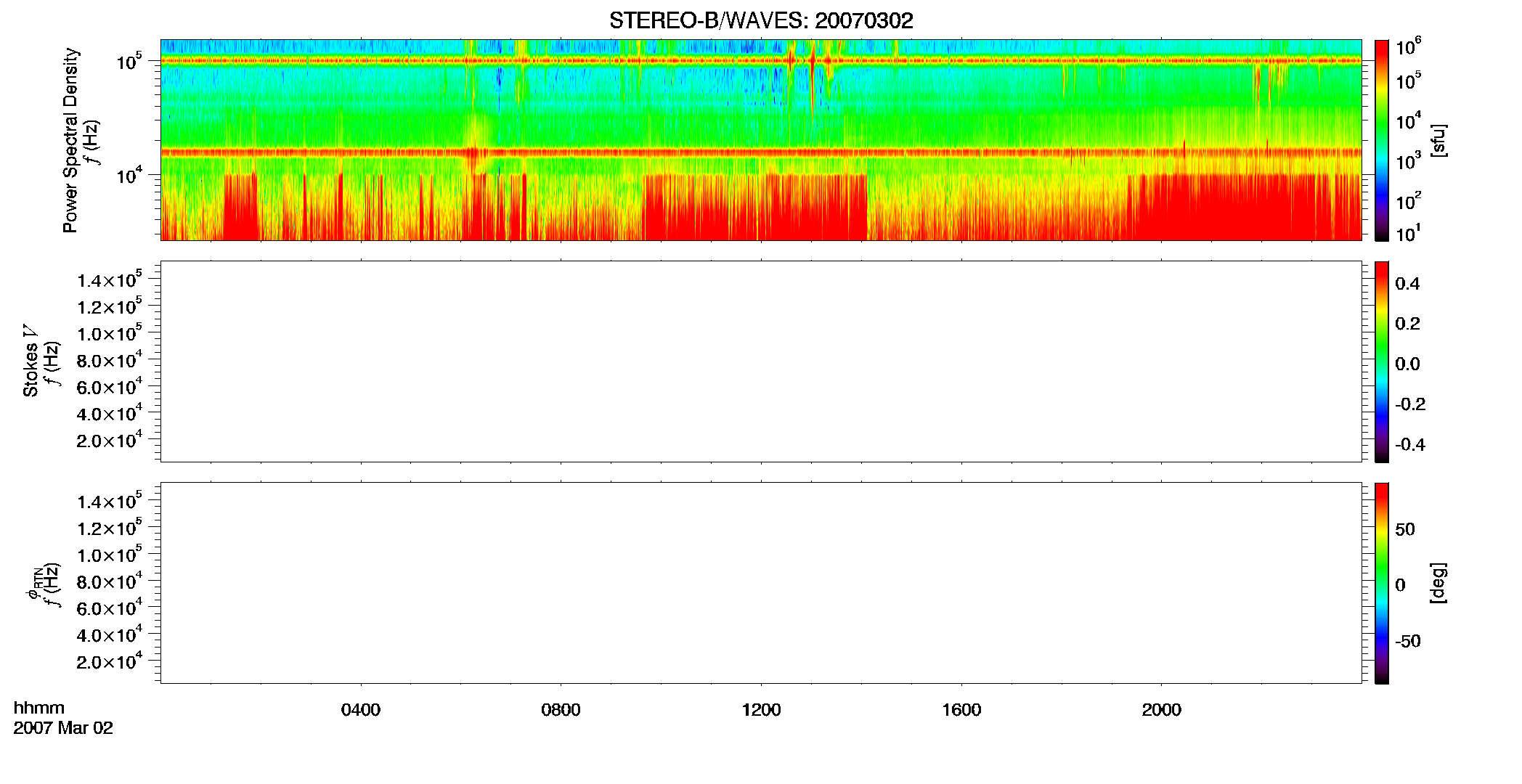Click the STEREO-B/WAVES: 20070302 plot title

tap(761, 21)
